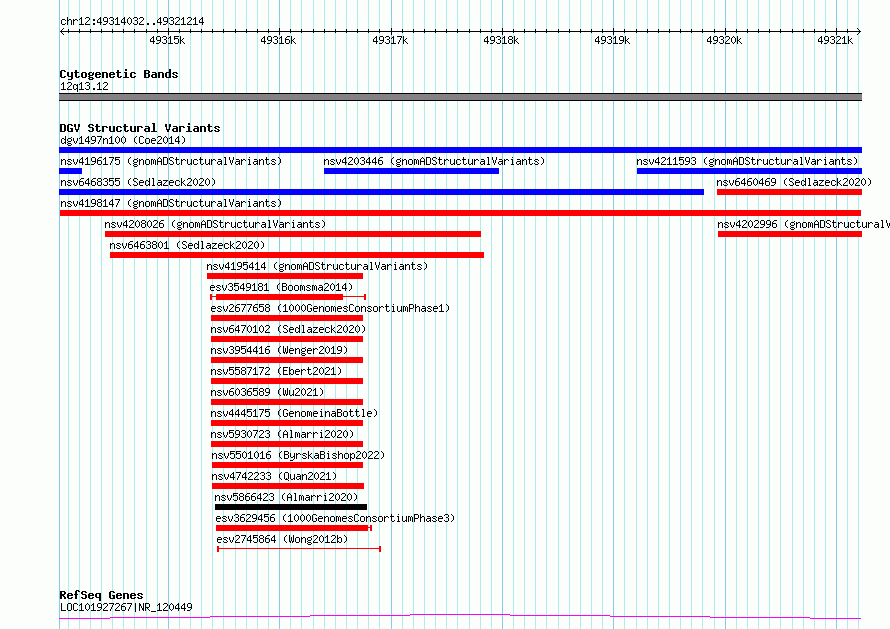Select the thin red line under esv2745864
Screen dimensions: 890x629
pos(299,549)
